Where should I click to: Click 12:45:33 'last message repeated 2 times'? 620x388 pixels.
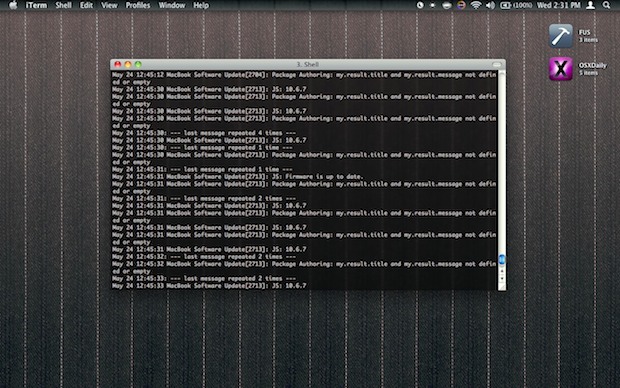204,278
